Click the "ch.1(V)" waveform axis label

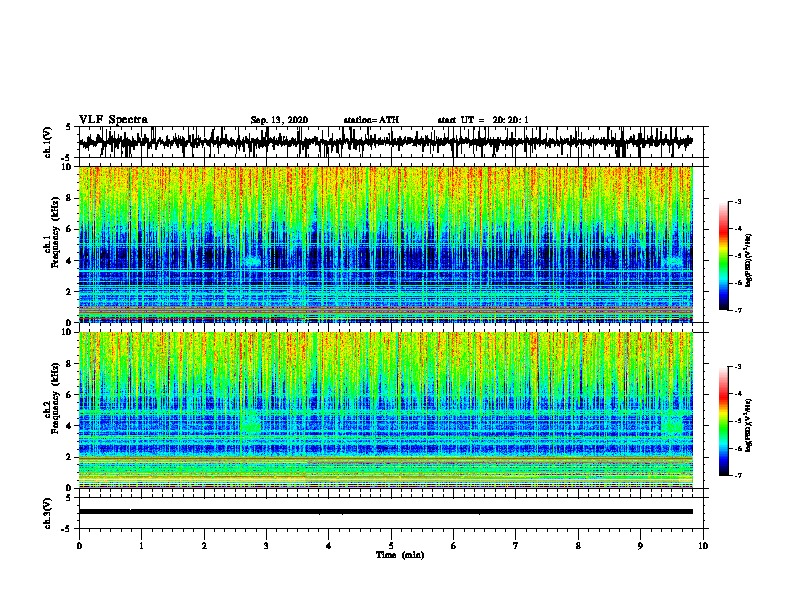click(x=47, y=142)
